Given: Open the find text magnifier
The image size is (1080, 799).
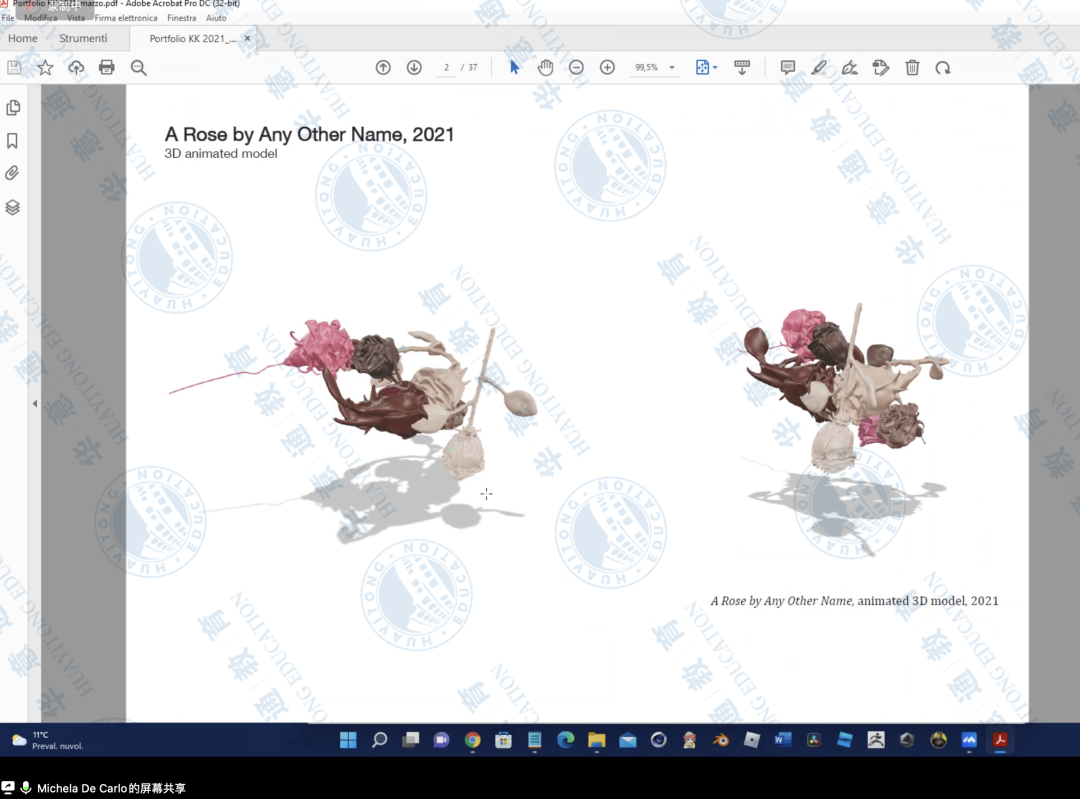Looking at the screenshot, I should [138, 68].
